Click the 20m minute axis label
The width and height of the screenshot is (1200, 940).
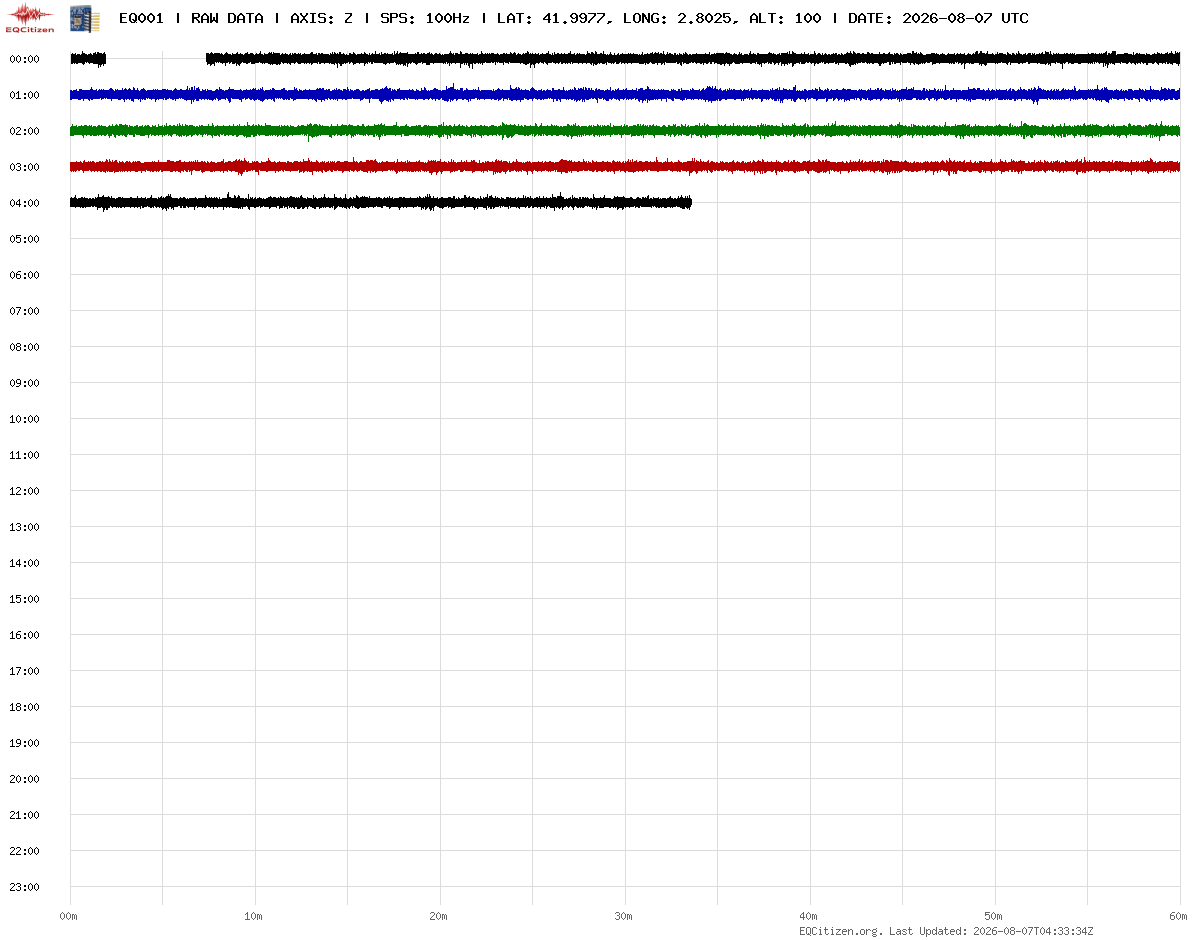439,916
